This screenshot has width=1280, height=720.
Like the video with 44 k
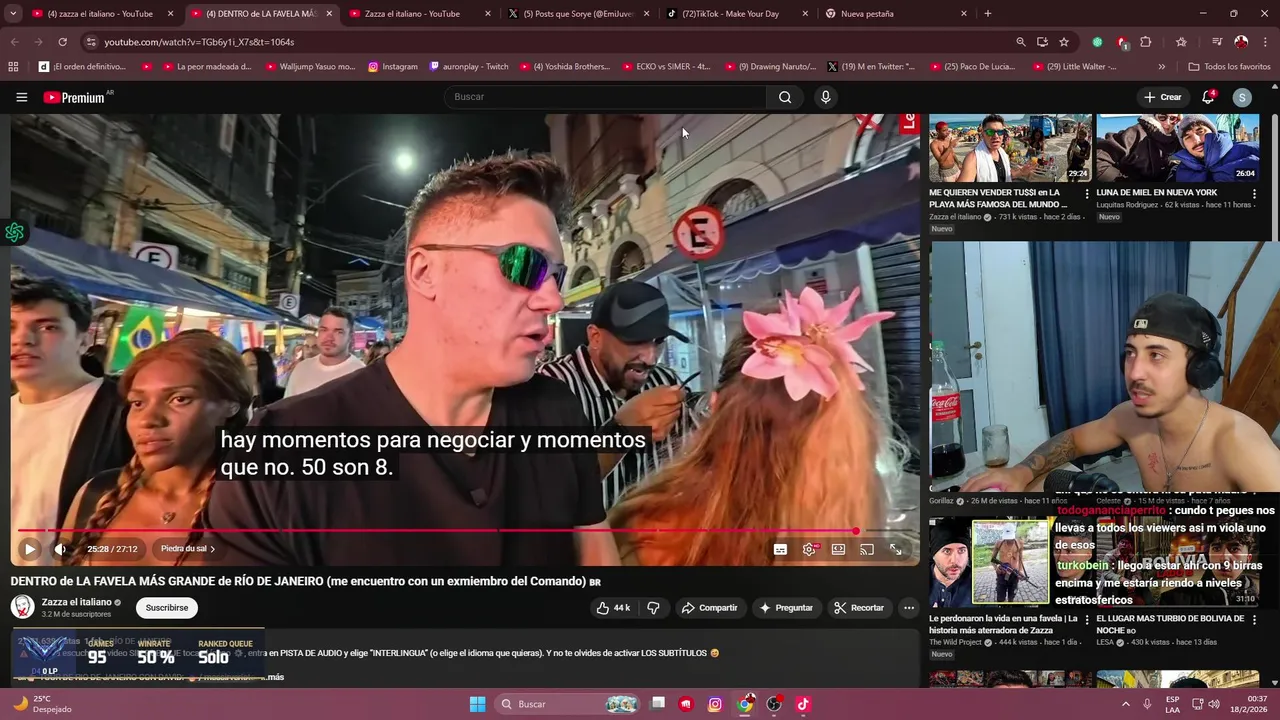tap(613, 608)
